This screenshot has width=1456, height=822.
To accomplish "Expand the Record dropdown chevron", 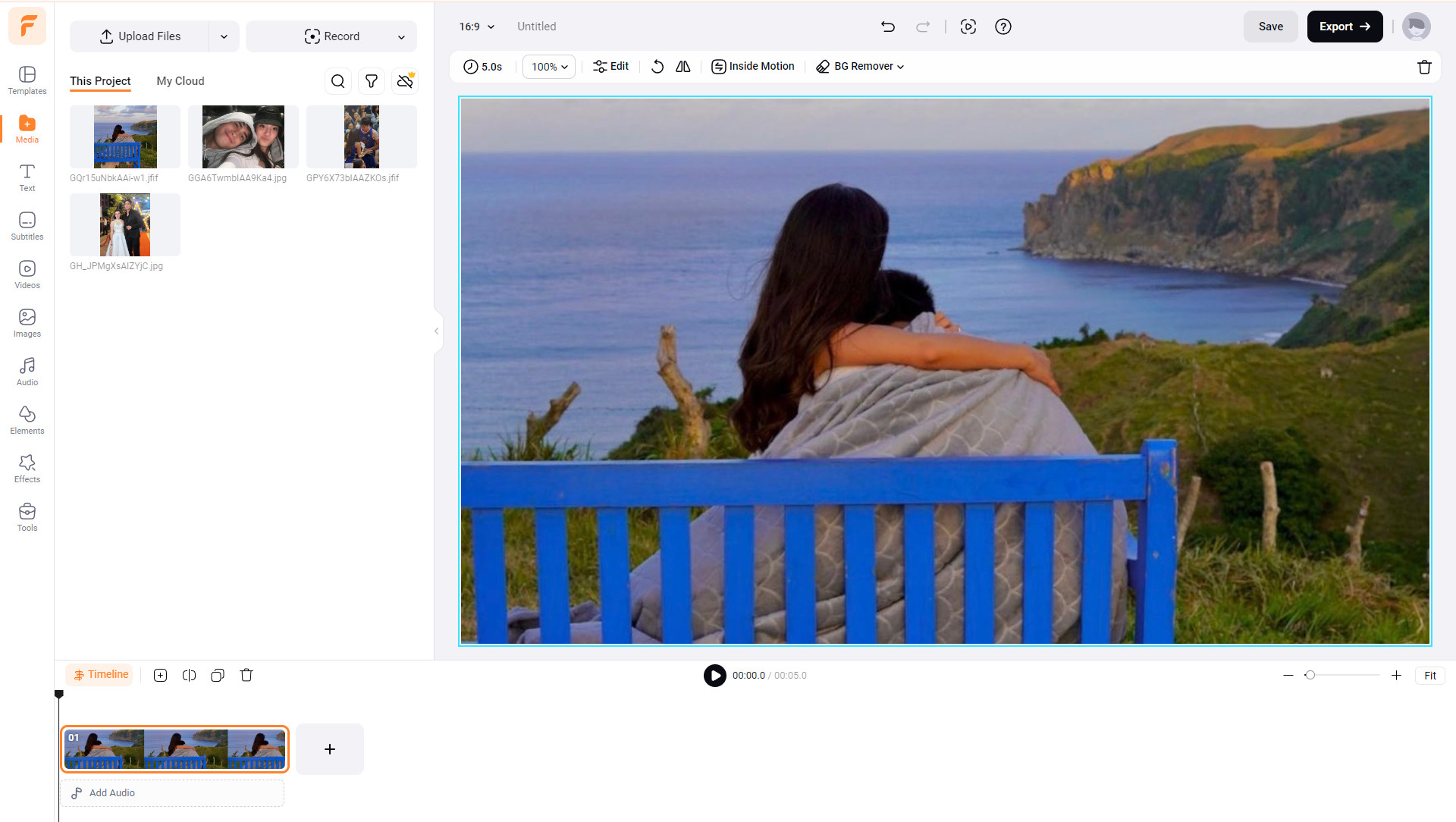I will 401,36.
